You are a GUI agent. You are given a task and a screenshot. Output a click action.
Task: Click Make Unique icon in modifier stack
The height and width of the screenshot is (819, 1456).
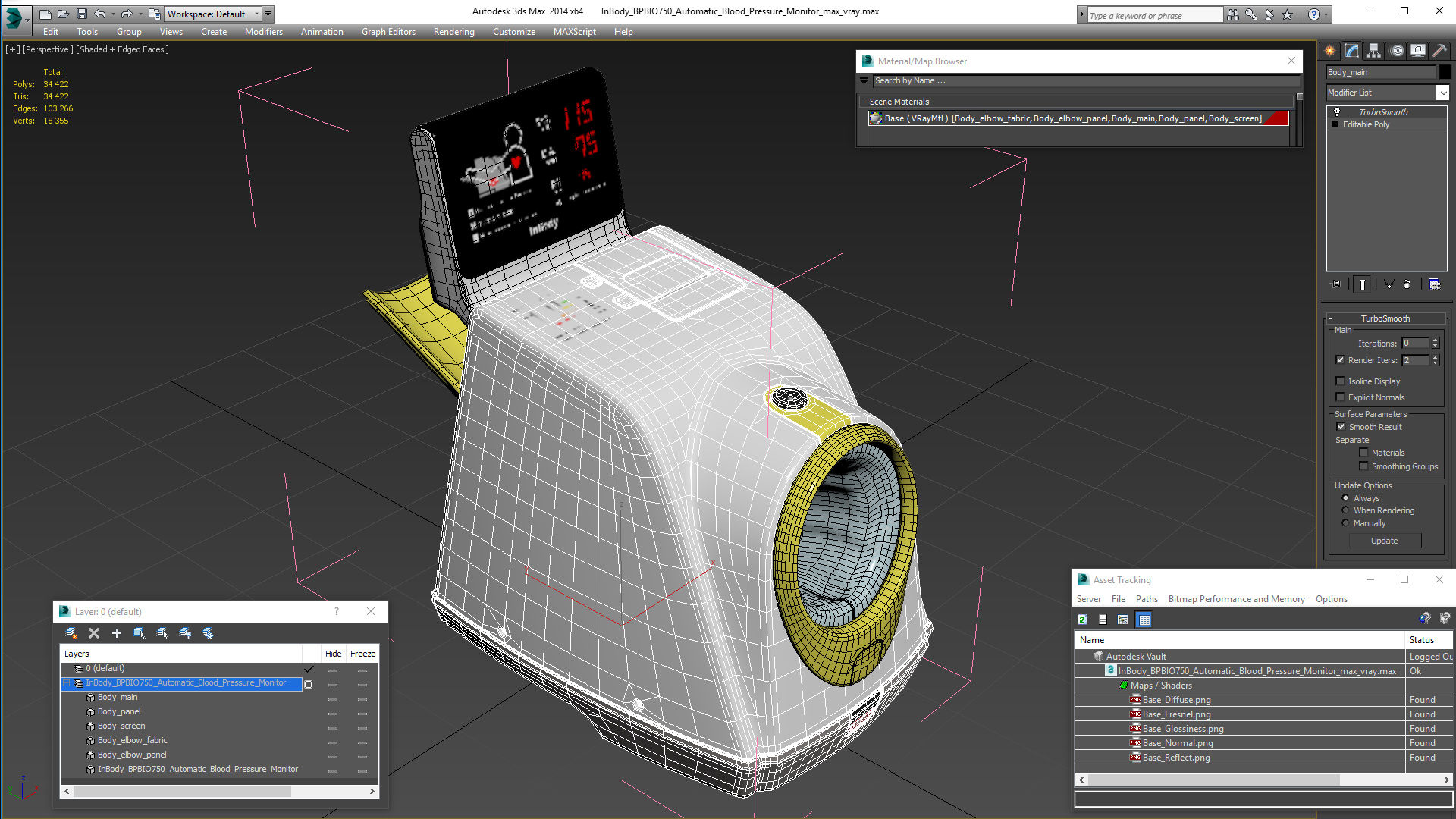1389,284
